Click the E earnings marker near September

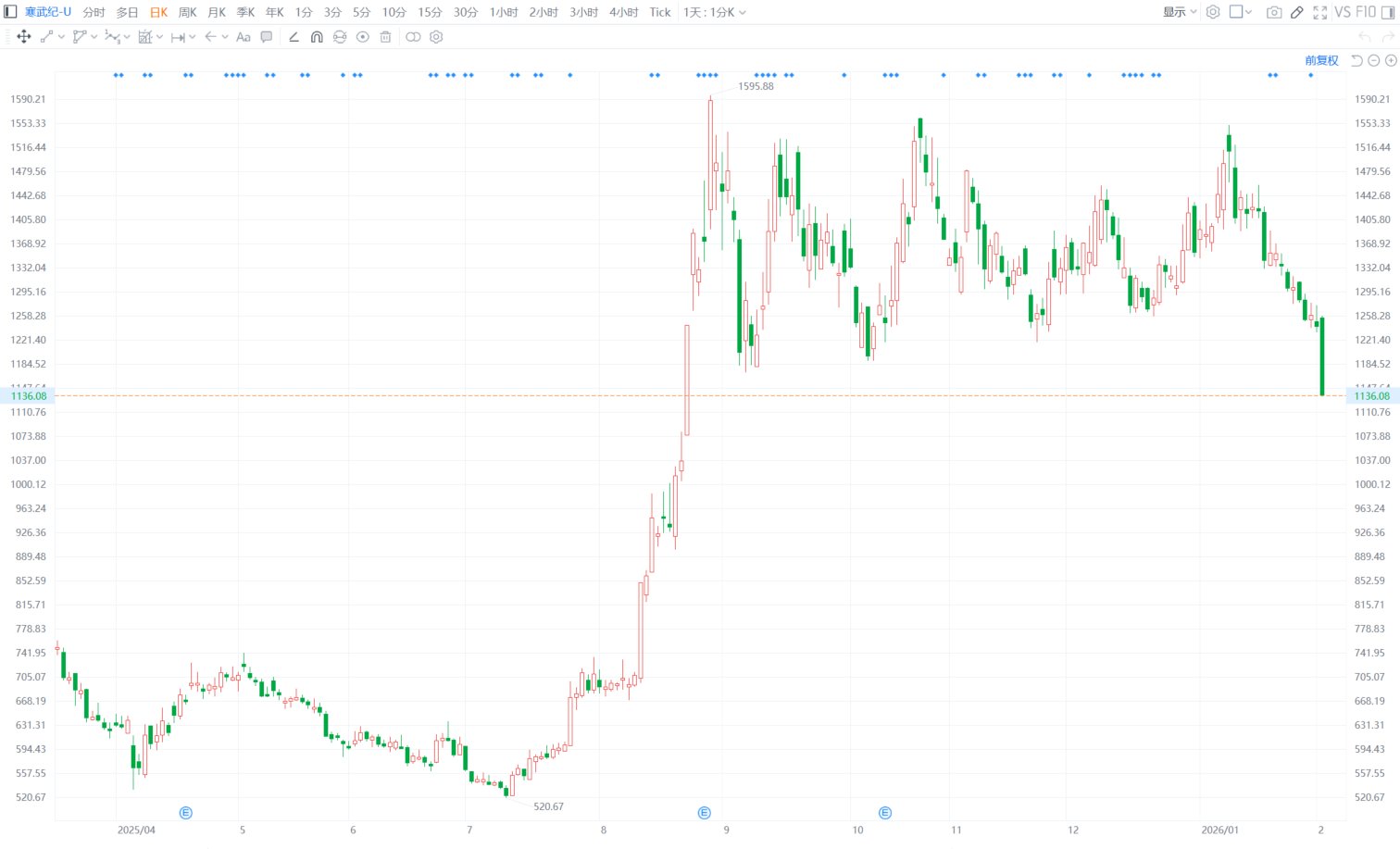coord(704,813)
